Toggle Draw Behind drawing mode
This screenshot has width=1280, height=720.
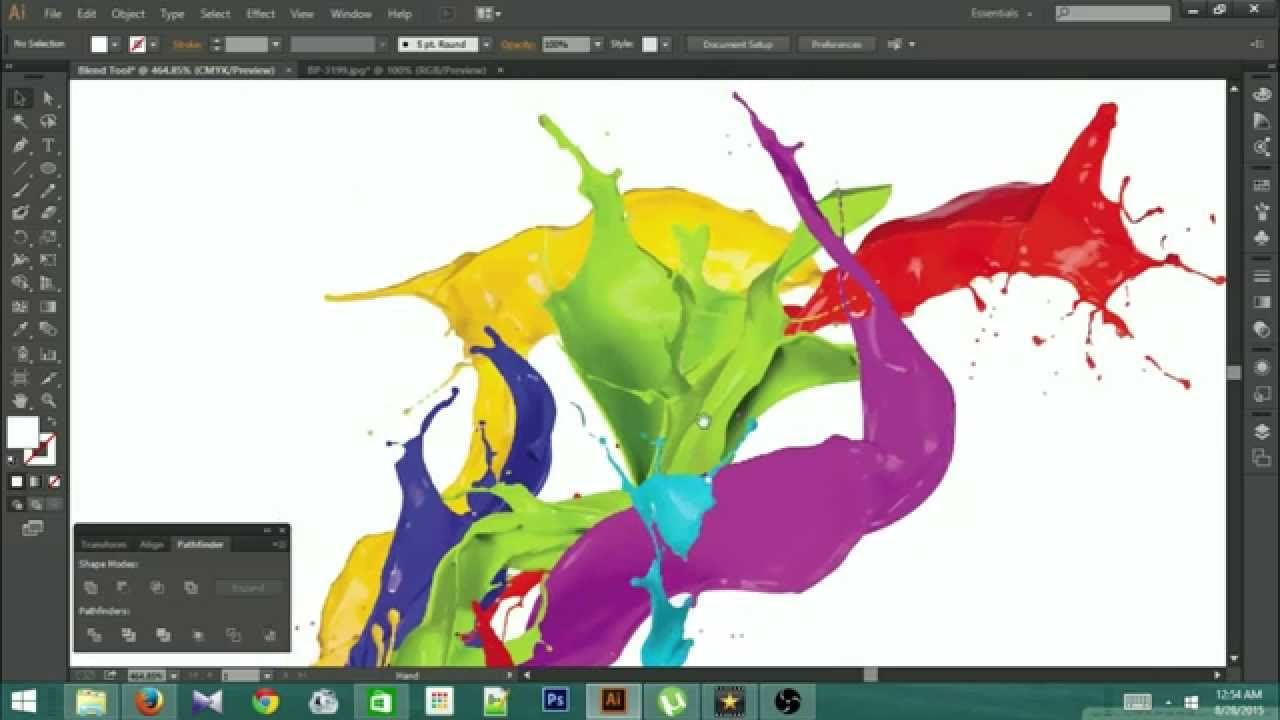coord(35,504)
